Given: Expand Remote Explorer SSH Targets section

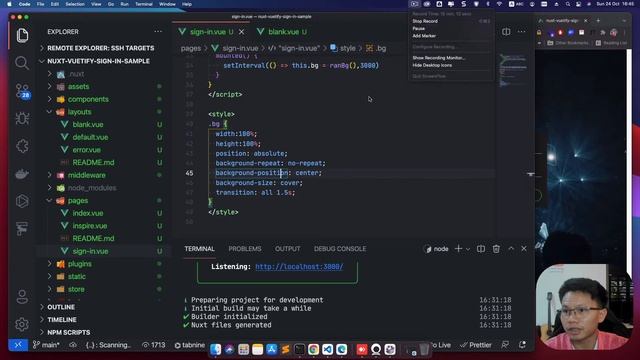Looking at the screenshot, I should click(x=100, y=48).
